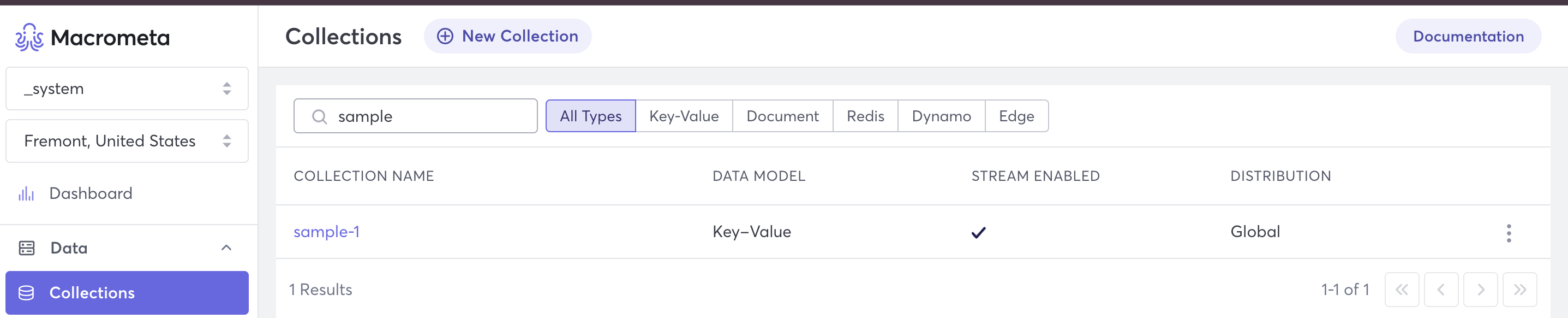The height and width of the screenshot is (318, 1568).
Task: Collapse the Data sidebar section
Action: pos(226,248)
